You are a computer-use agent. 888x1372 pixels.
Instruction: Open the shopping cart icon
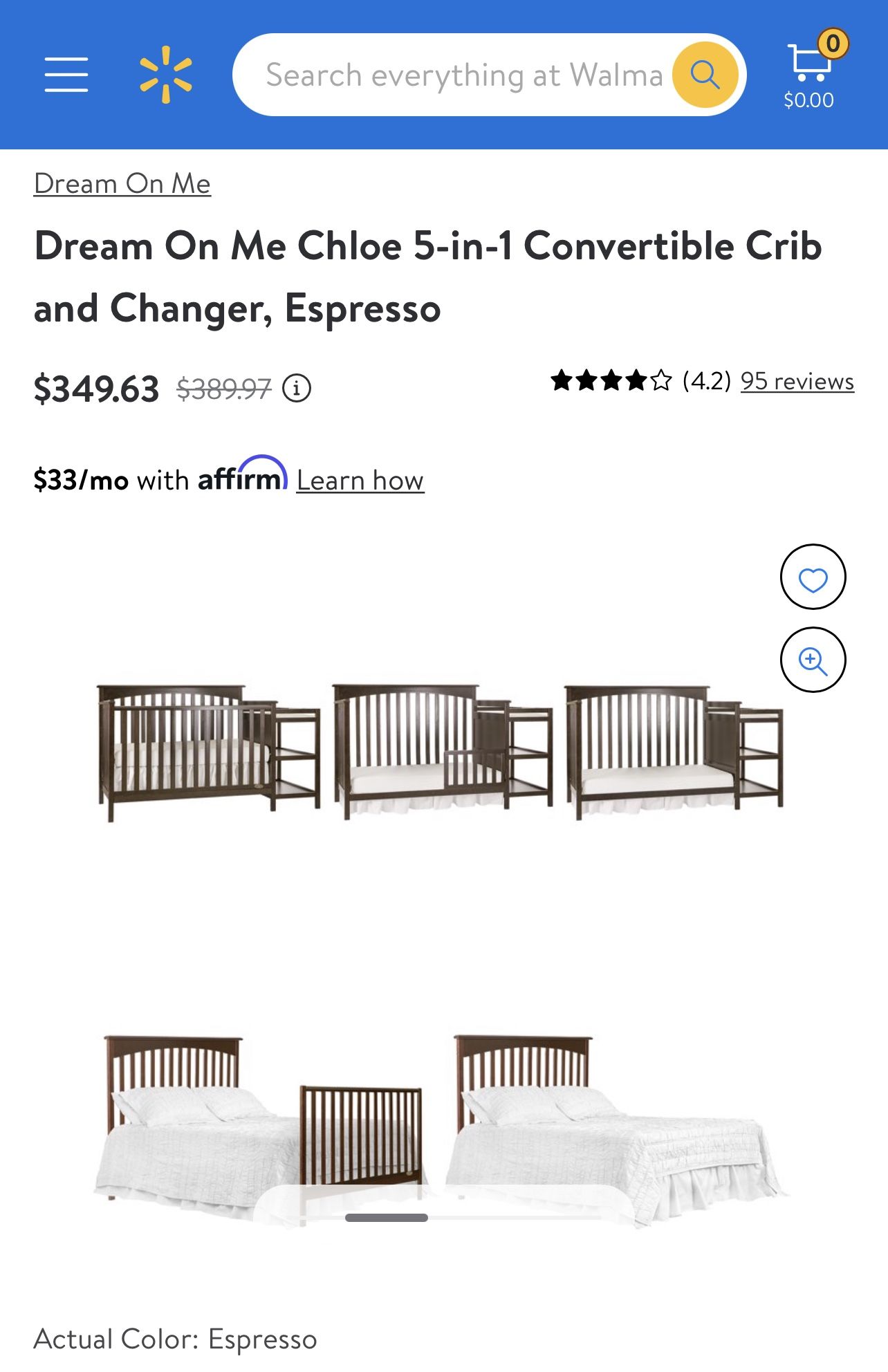[809, 62]
